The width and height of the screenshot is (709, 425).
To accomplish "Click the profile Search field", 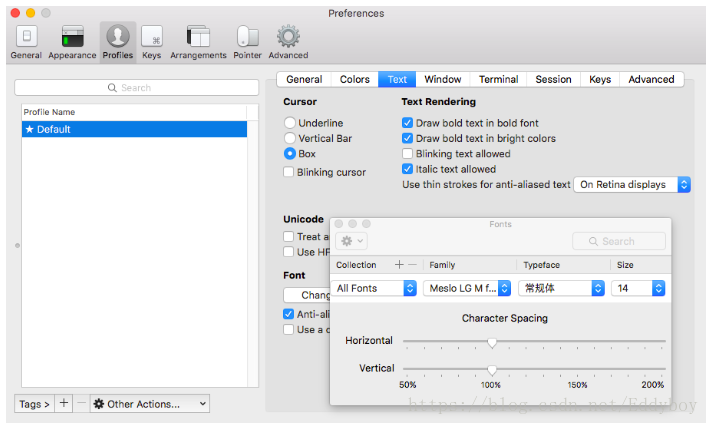I will pos(137,87).
